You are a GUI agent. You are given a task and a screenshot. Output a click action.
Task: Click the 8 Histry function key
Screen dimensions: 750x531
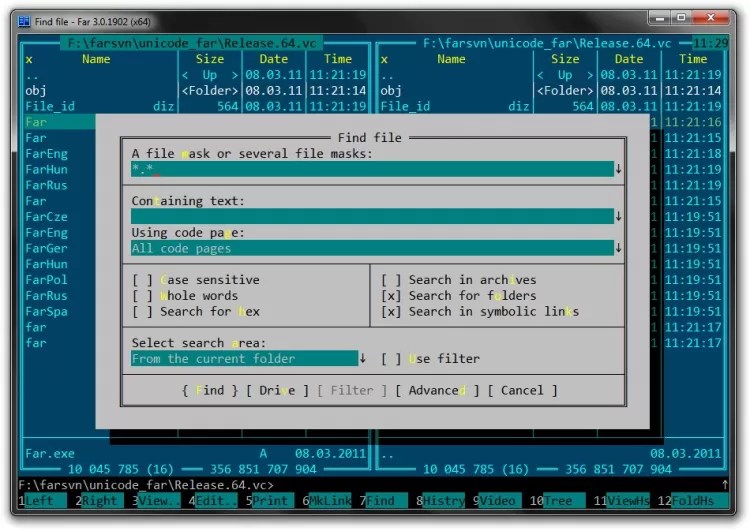coord(441,500)
